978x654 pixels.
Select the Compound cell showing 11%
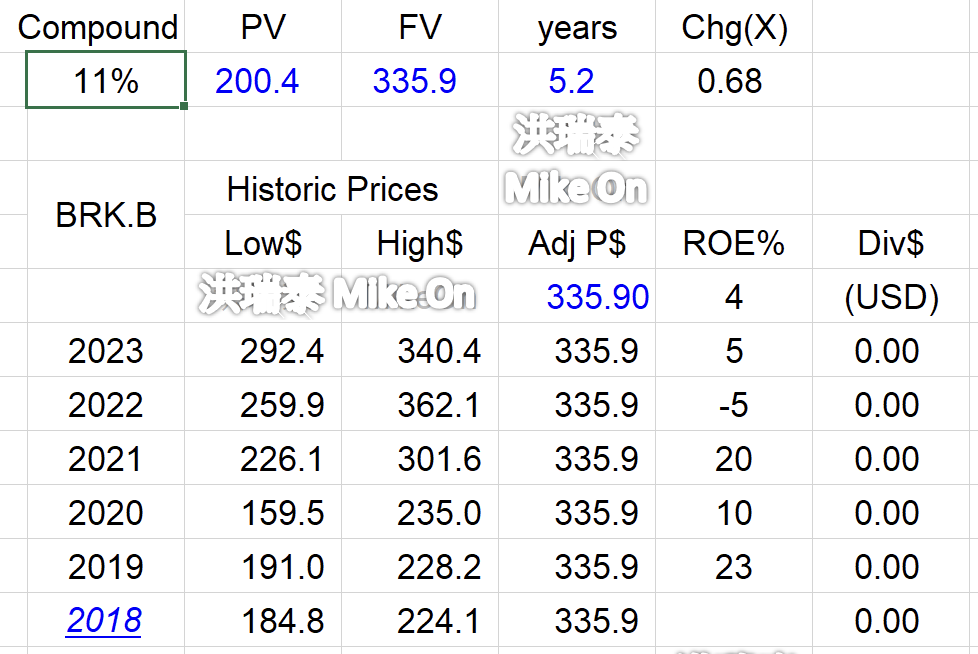coord(106,80)
